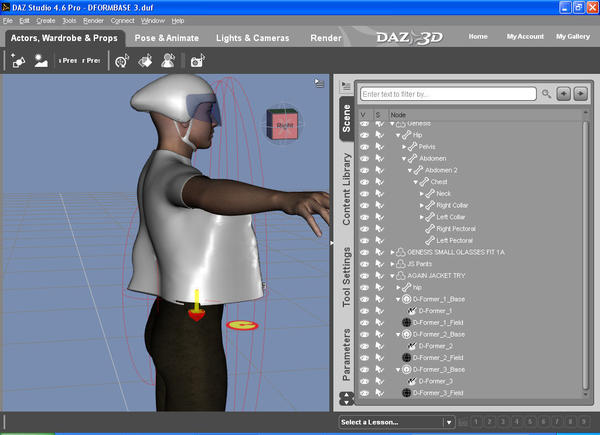Click the D-Former_2 deformer icon

coord(412,346)
